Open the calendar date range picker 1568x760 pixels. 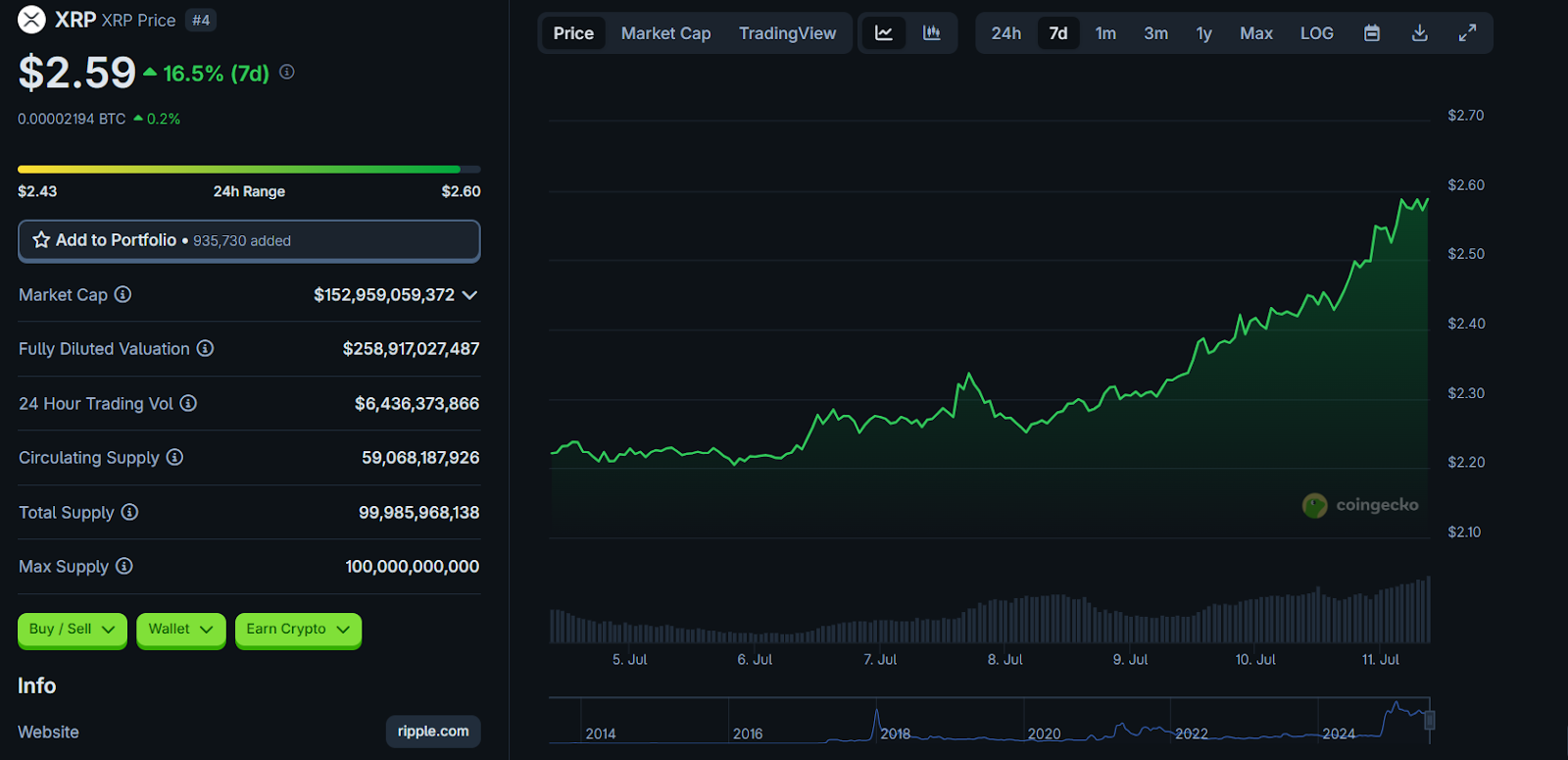point(1372,33)
